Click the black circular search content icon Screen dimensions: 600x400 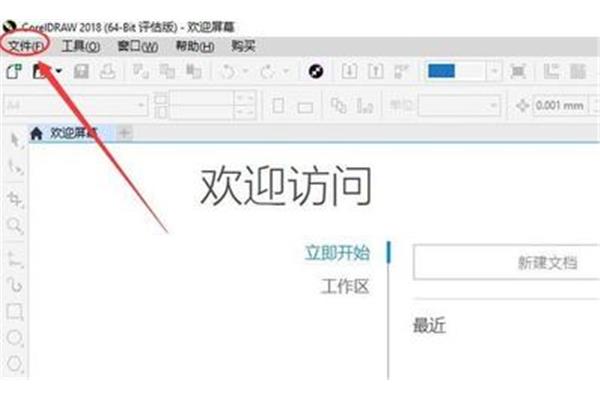[x=316, y=71]
